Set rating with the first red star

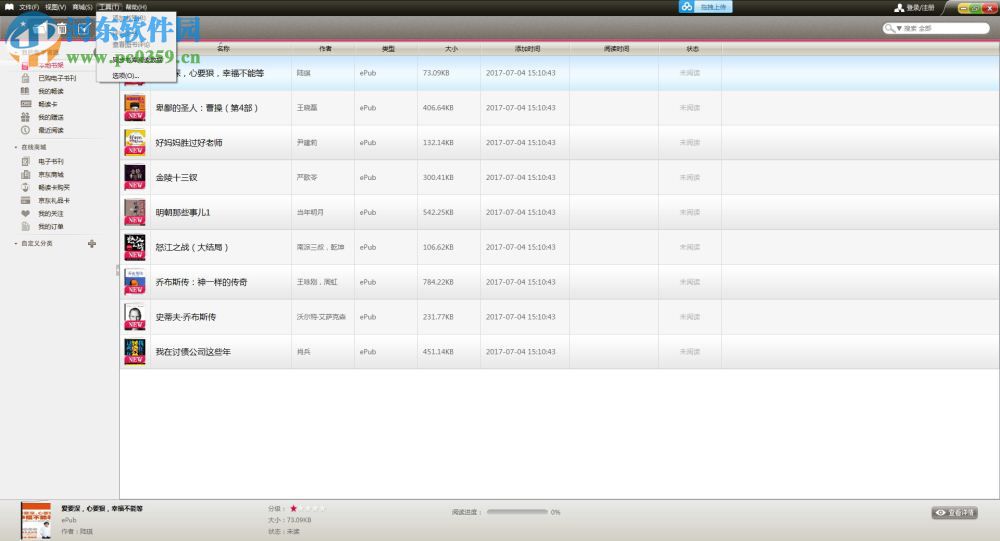(x=293, y=508)
